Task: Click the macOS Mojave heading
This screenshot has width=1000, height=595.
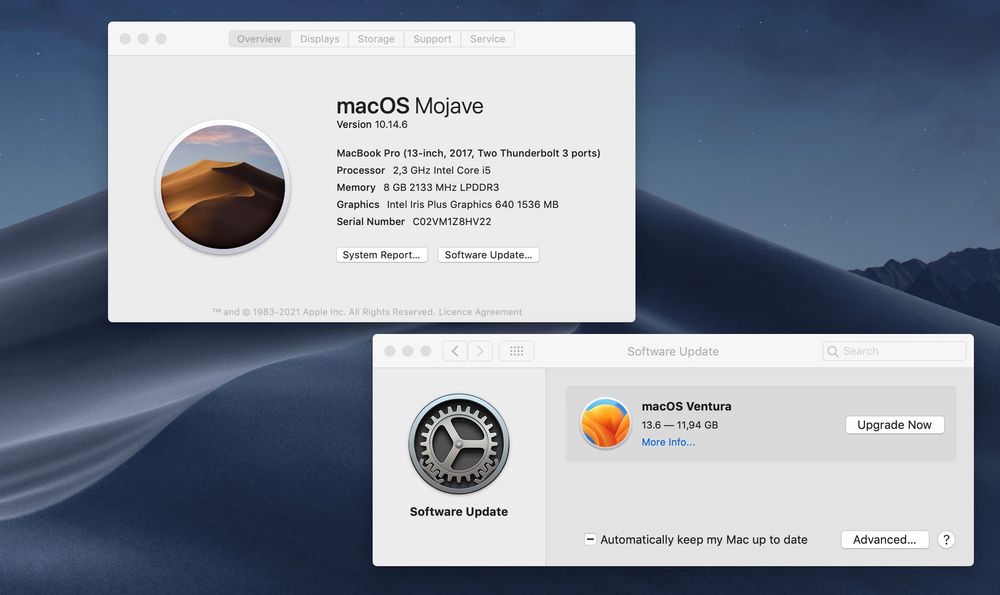Action: [409, 105]
